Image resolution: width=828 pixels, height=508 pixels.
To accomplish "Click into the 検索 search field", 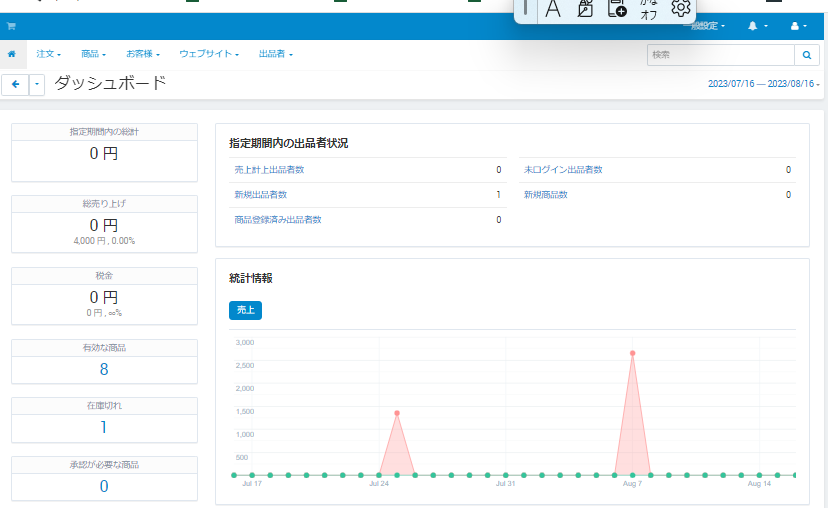I will coord(720,55).
